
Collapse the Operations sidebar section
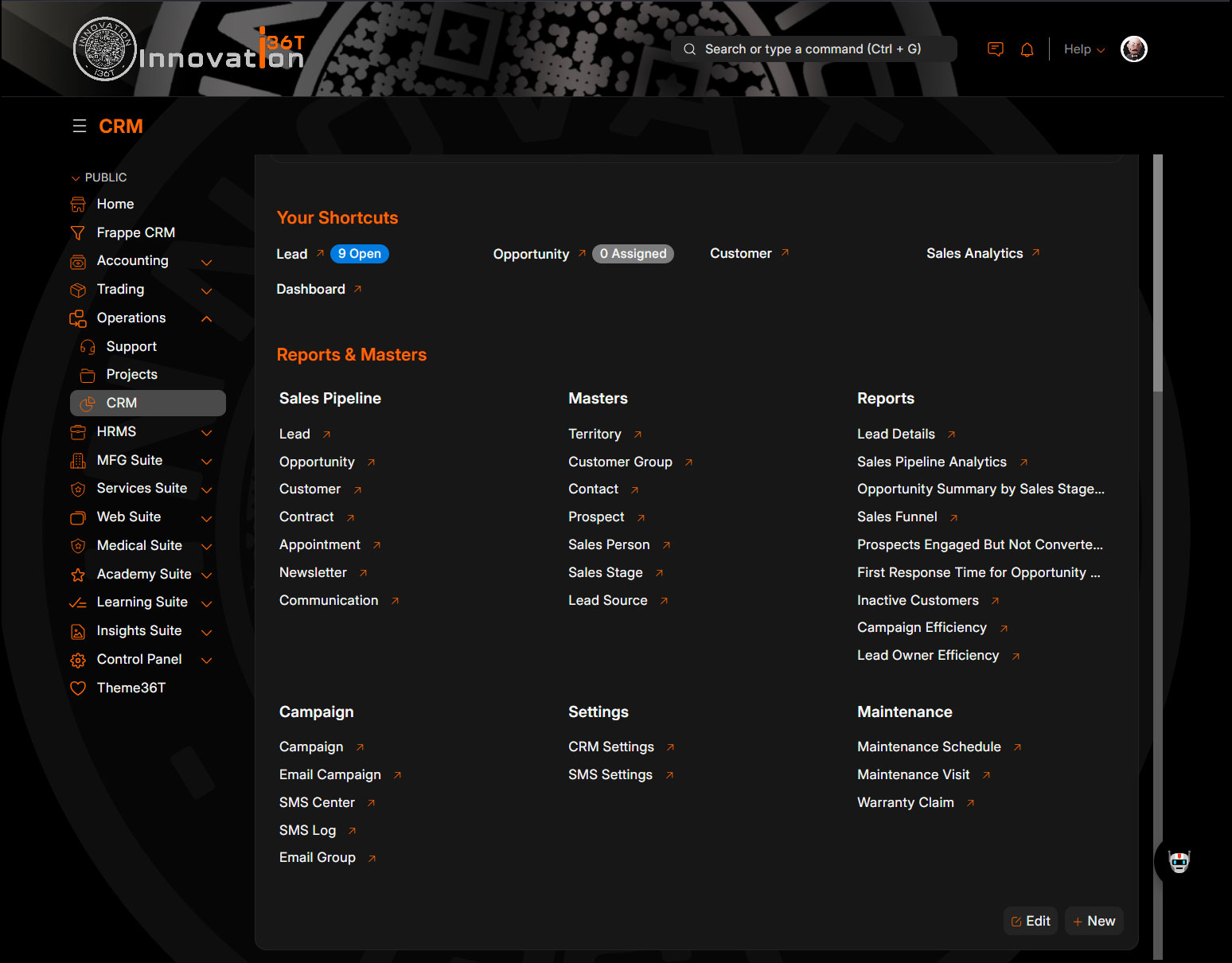tap(206, 318)
